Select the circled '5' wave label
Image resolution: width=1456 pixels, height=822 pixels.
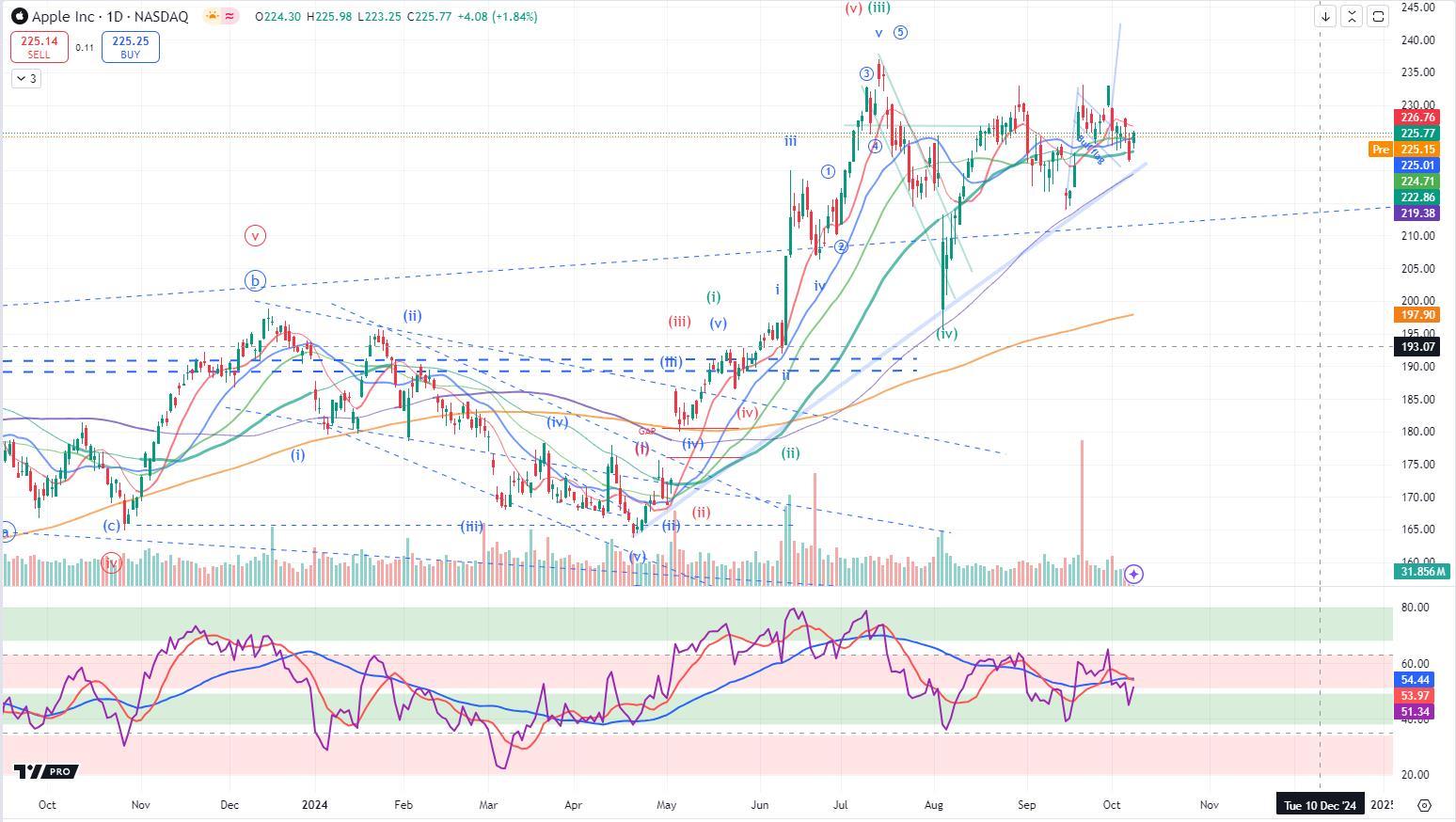pos(900,32)
